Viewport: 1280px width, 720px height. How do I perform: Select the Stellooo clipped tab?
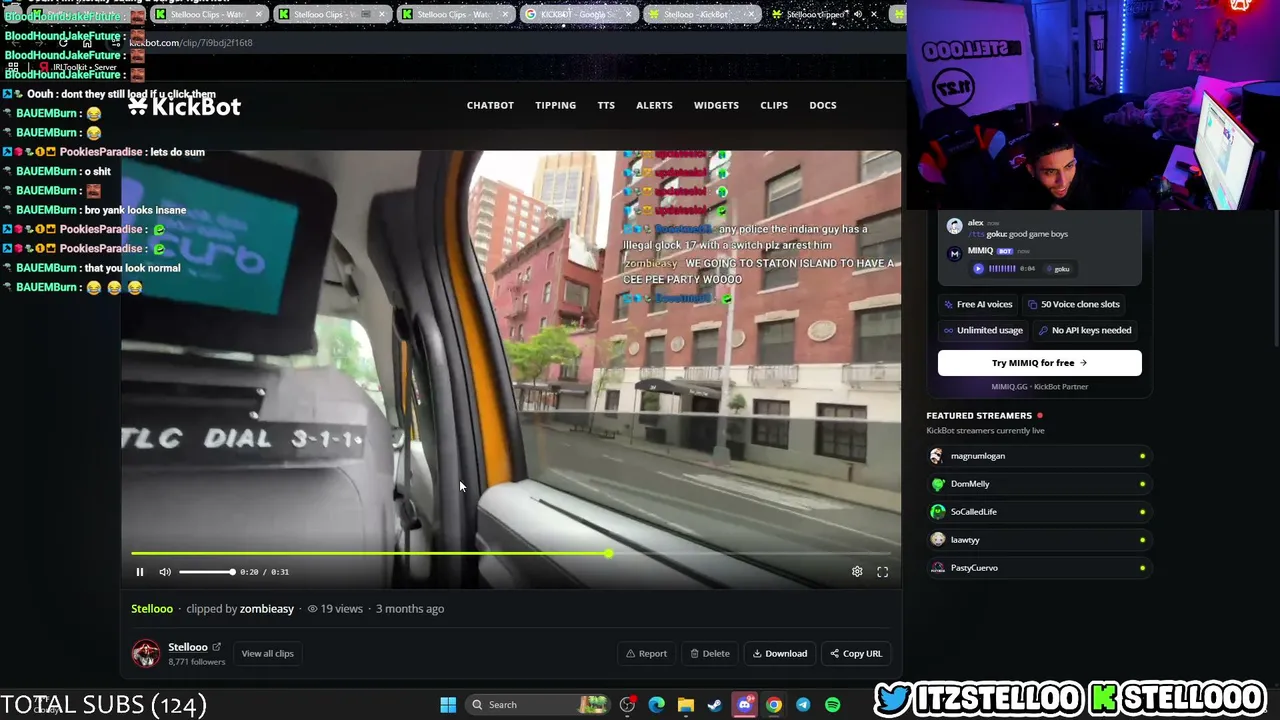pos(815,15)
